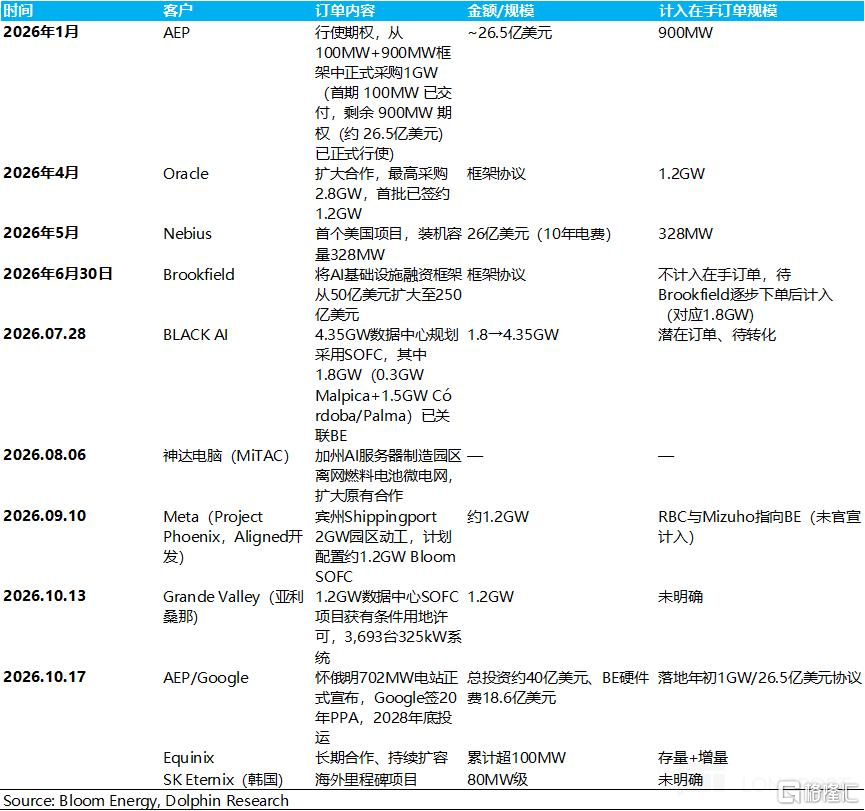This screenshot has height=811, width=865.
Task: Click the 潜在订单、待转化 cell
Action: 717,335
